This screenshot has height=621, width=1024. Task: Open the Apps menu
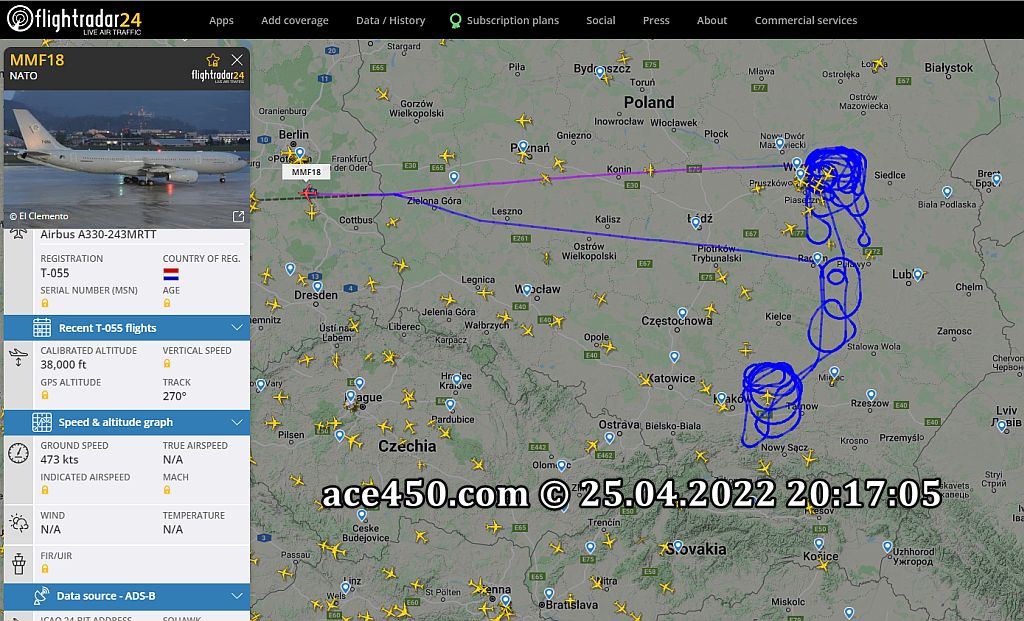pos(221,20)
